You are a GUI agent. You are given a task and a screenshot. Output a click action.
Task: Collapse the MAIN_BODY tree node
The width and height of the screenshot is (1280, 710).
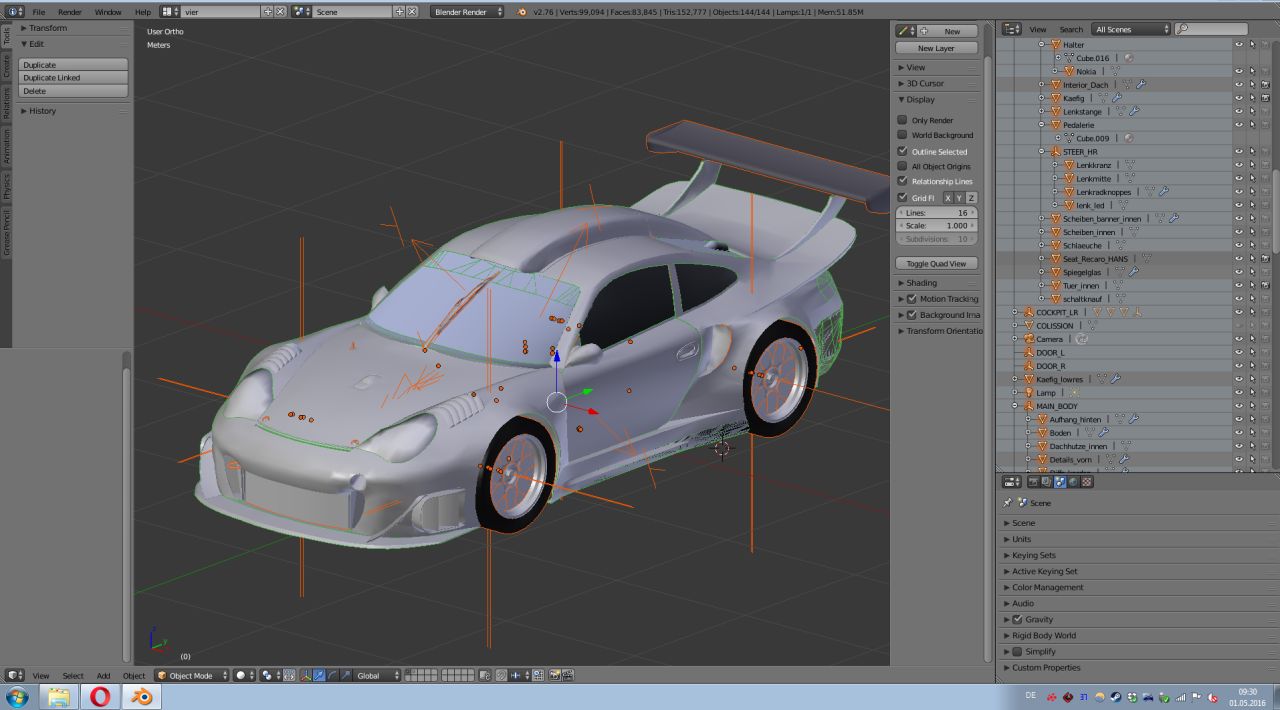click(x=1015, y=406)
